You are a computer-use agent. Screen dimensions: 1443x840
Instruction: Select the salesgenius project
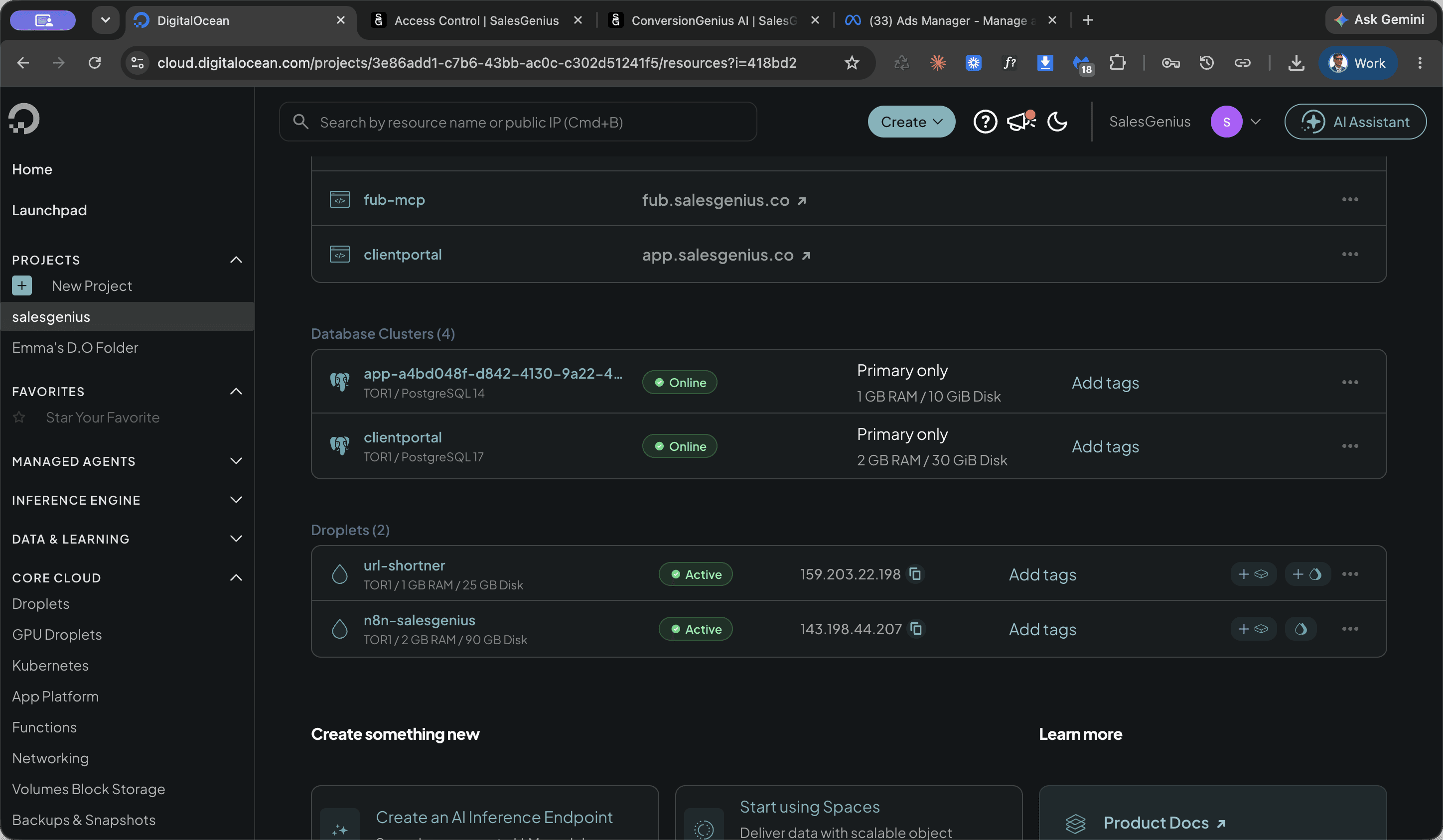pyautogui.click(x=127, y=317)
